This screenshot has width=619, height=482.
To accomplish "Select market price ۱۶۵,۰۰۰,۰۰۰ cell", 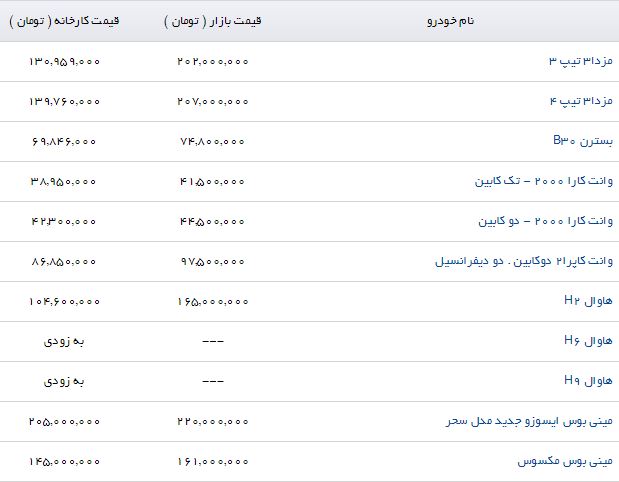I will [x=213, y=302].
